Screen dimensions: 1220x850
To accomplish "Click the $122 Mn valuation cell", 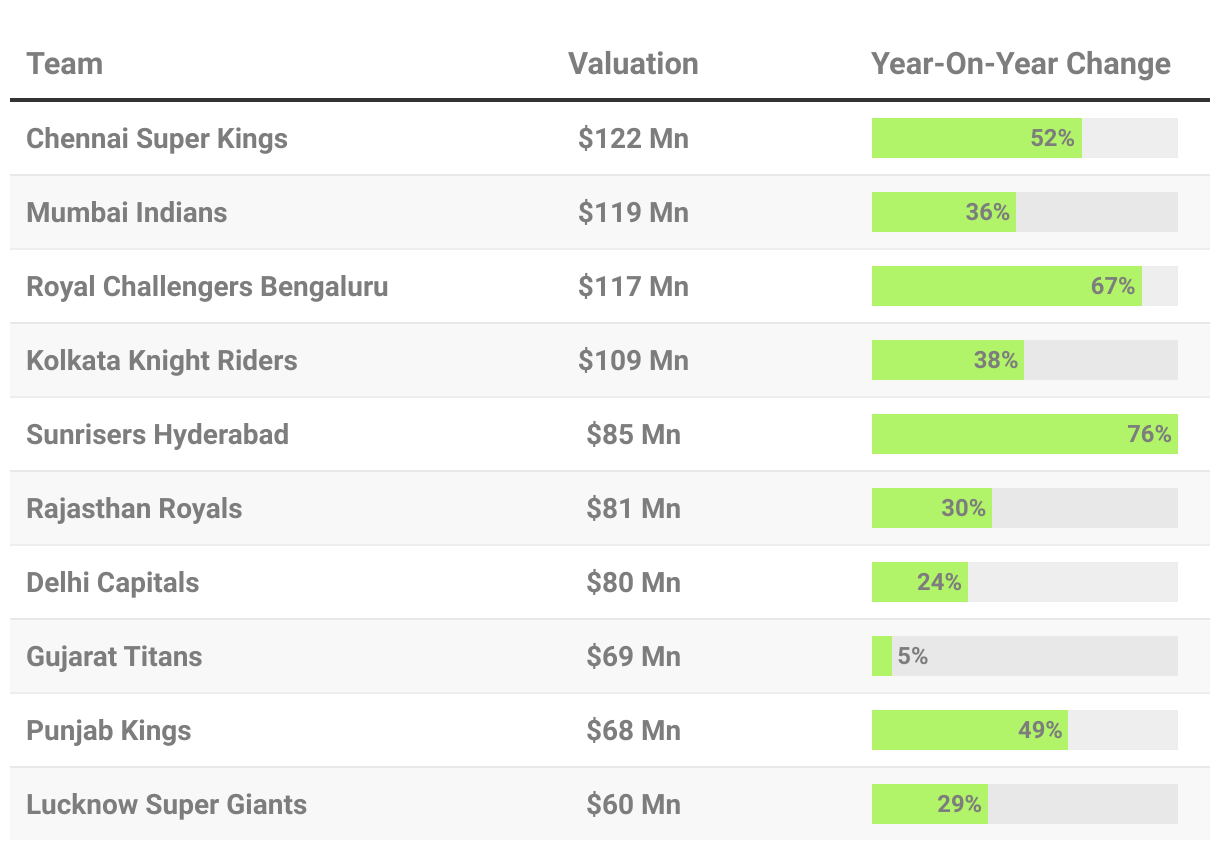I will point(633,138).
